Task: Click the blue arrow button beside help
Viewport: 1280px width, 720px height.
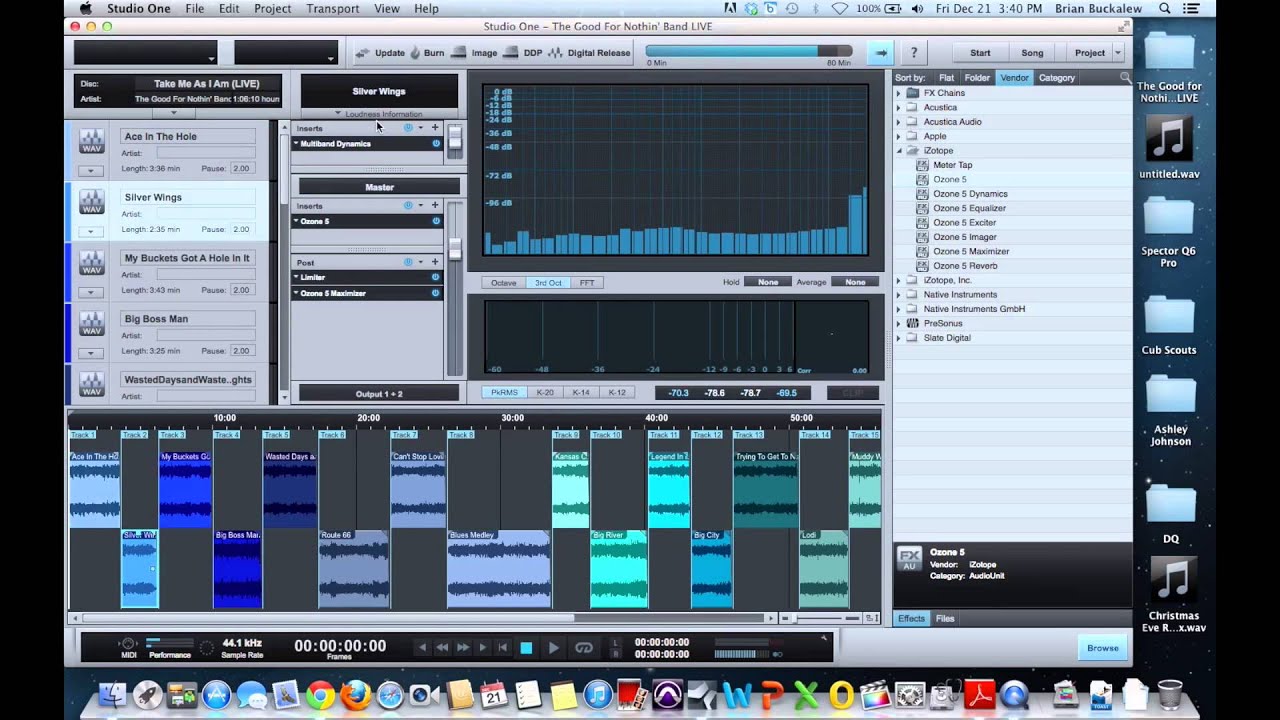Action: pyautogui.click(x=880, y=53)
